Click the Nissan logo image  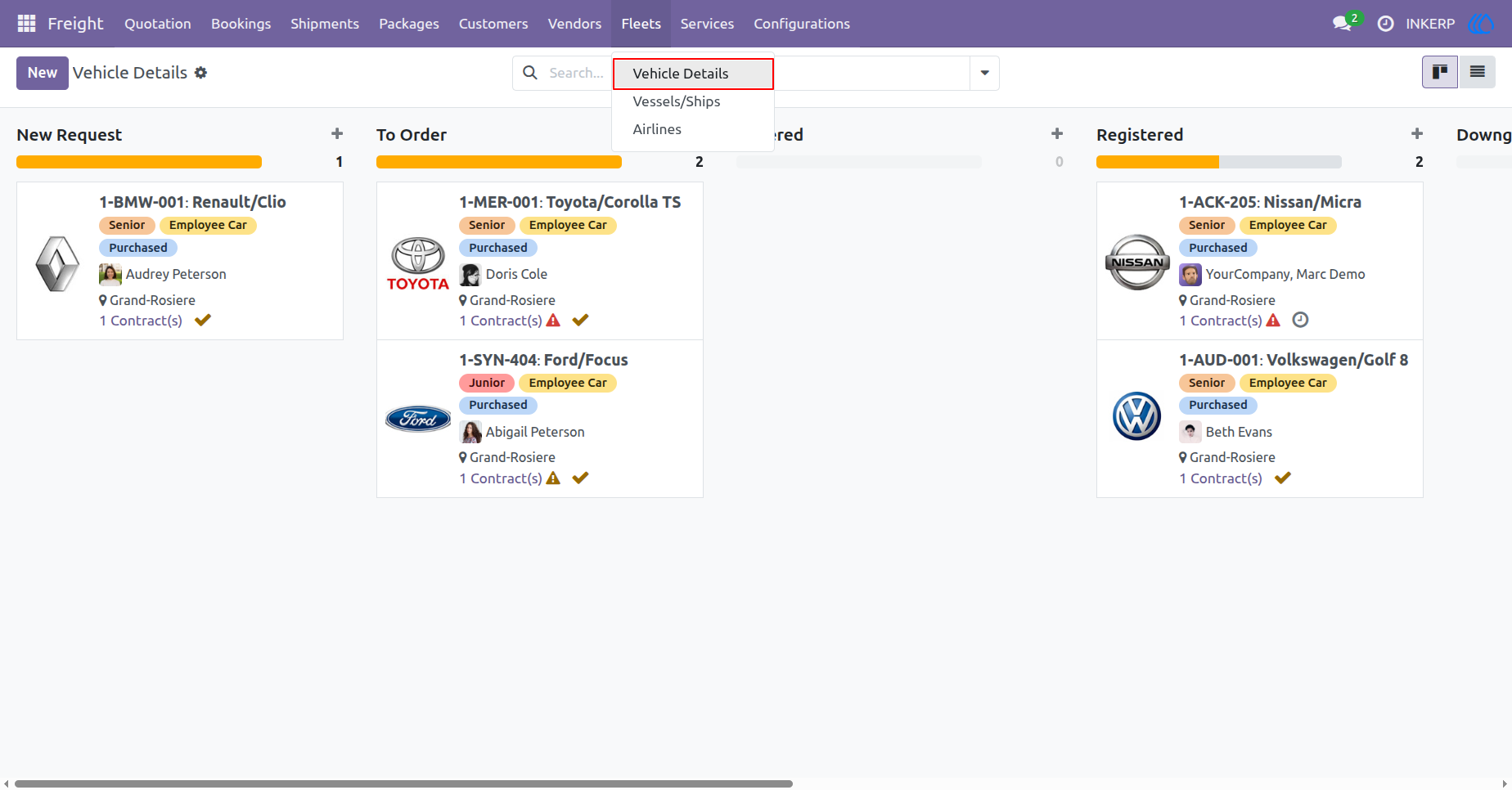pos(1137,262)
